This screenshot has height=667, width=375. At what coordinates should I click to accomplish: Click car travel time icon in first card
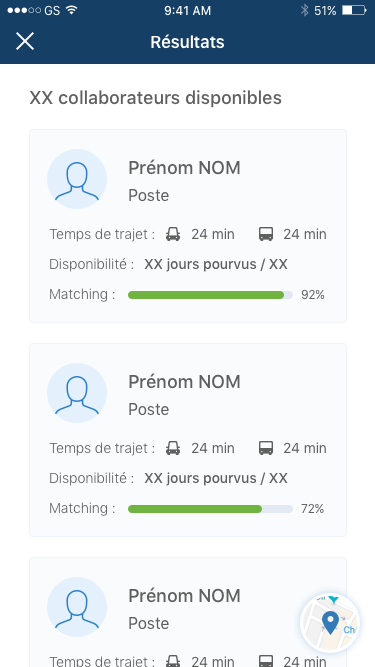173,234
